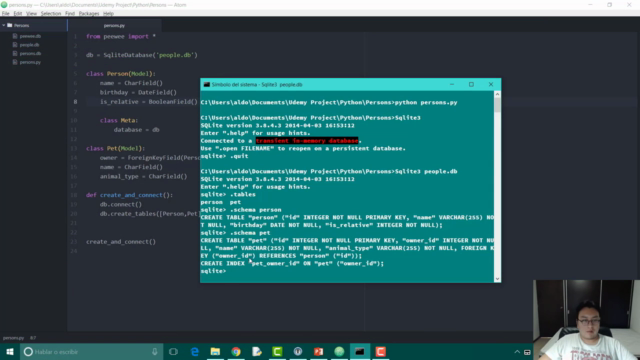Restore down the Atom window

click(x=610, y=5)
